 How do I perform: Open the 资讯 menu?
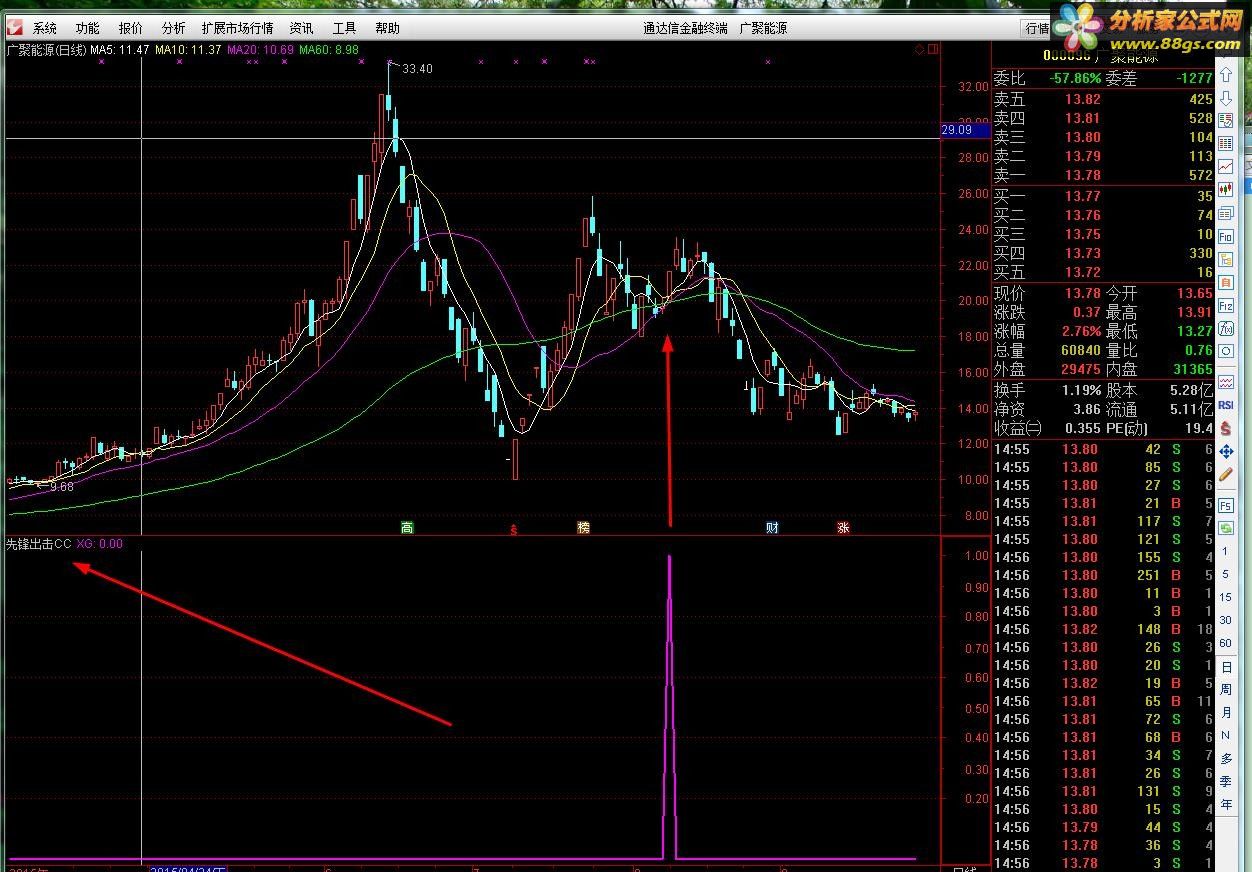coord(301,28)
